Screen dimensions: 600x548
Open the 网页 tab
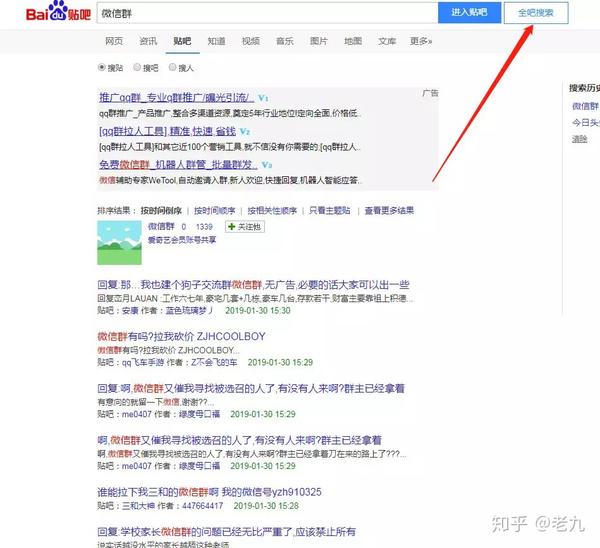pyautogui.click(x=114, y=41)
